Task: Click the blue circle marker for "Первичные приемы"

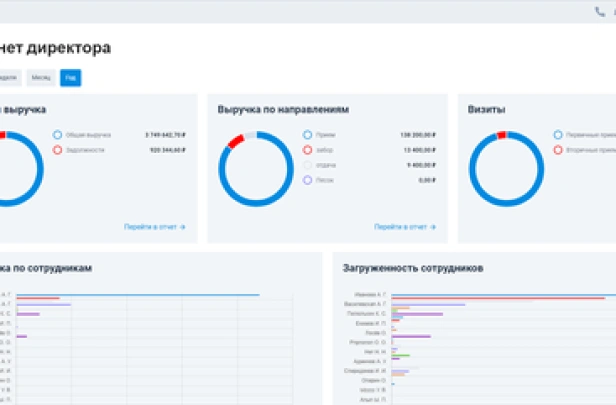Action: point(558,134)
